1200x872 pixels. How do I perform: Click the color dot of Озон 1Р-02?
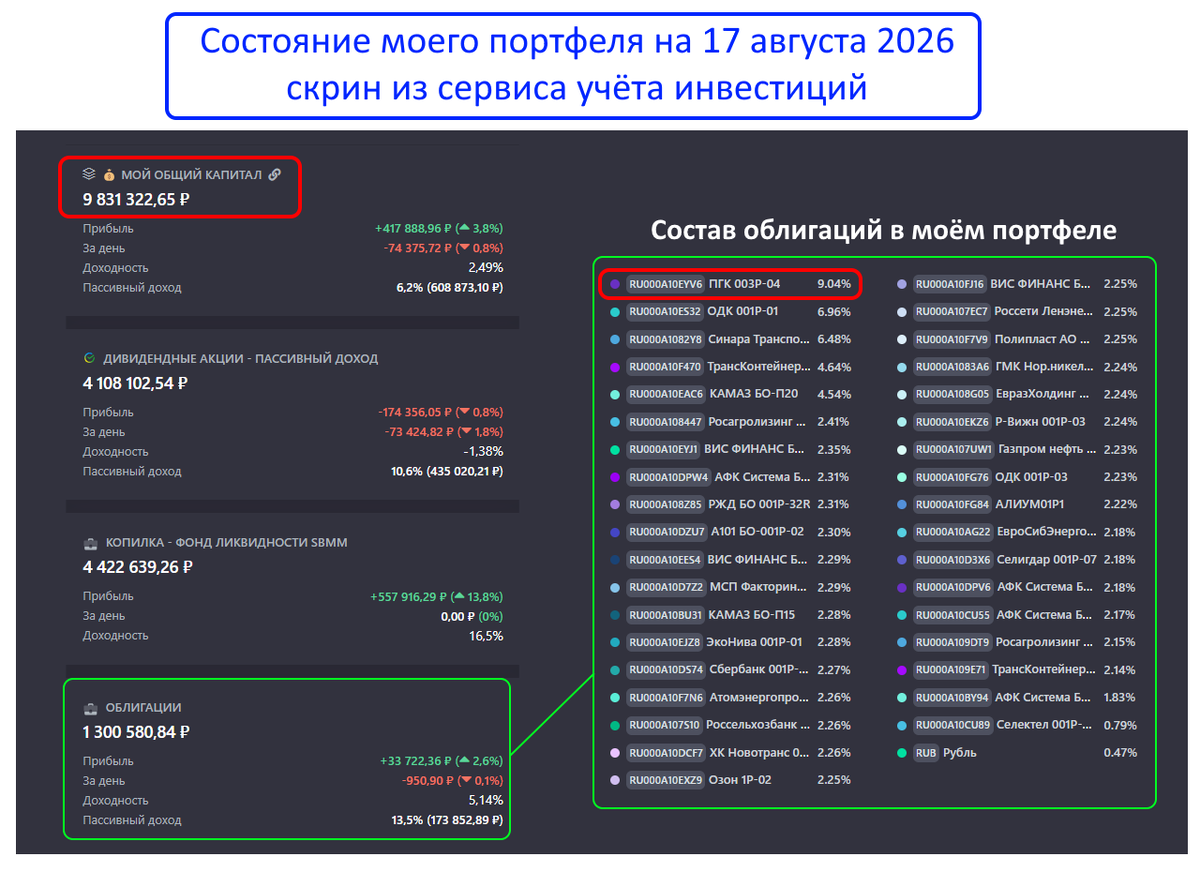pos(614,780)
